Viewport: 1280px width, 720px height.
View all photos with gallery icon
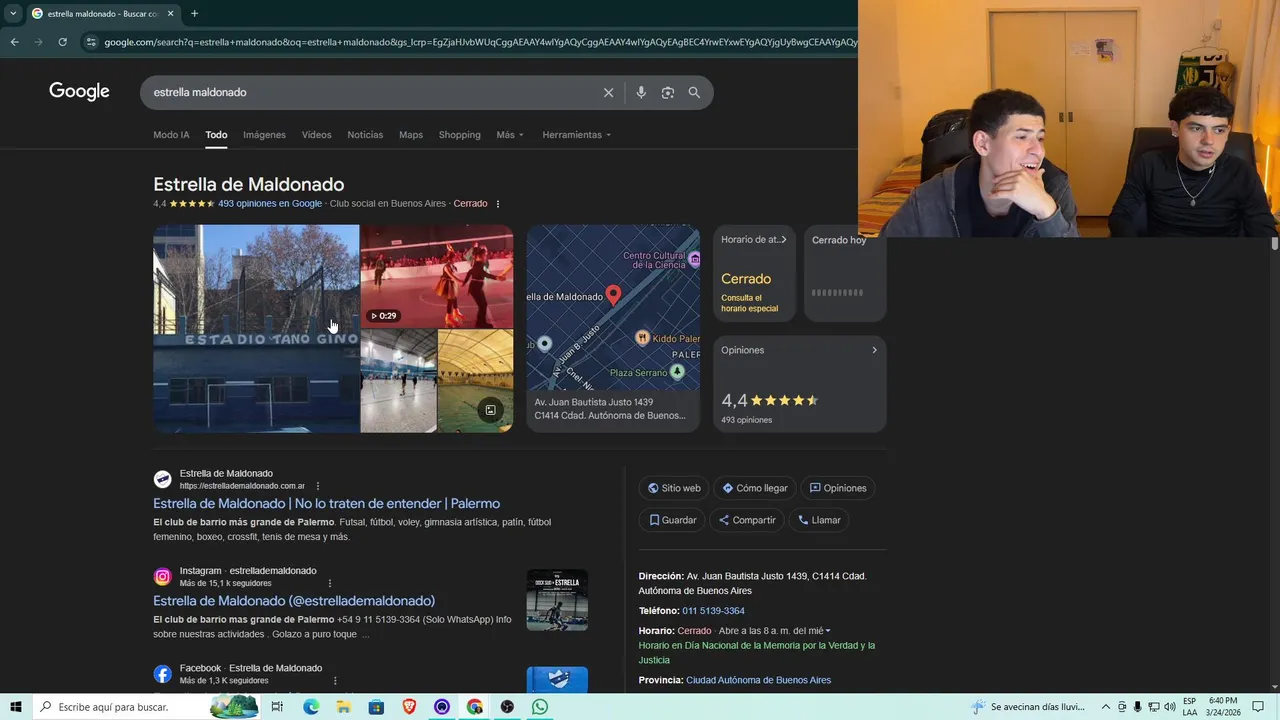coord(490,410)
